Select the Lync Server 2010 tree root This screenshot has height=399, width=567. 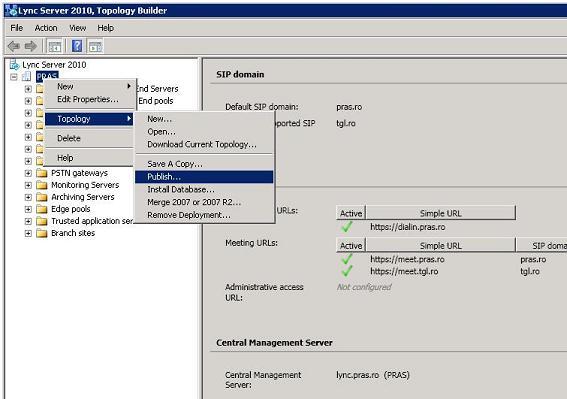coord(54,65)
